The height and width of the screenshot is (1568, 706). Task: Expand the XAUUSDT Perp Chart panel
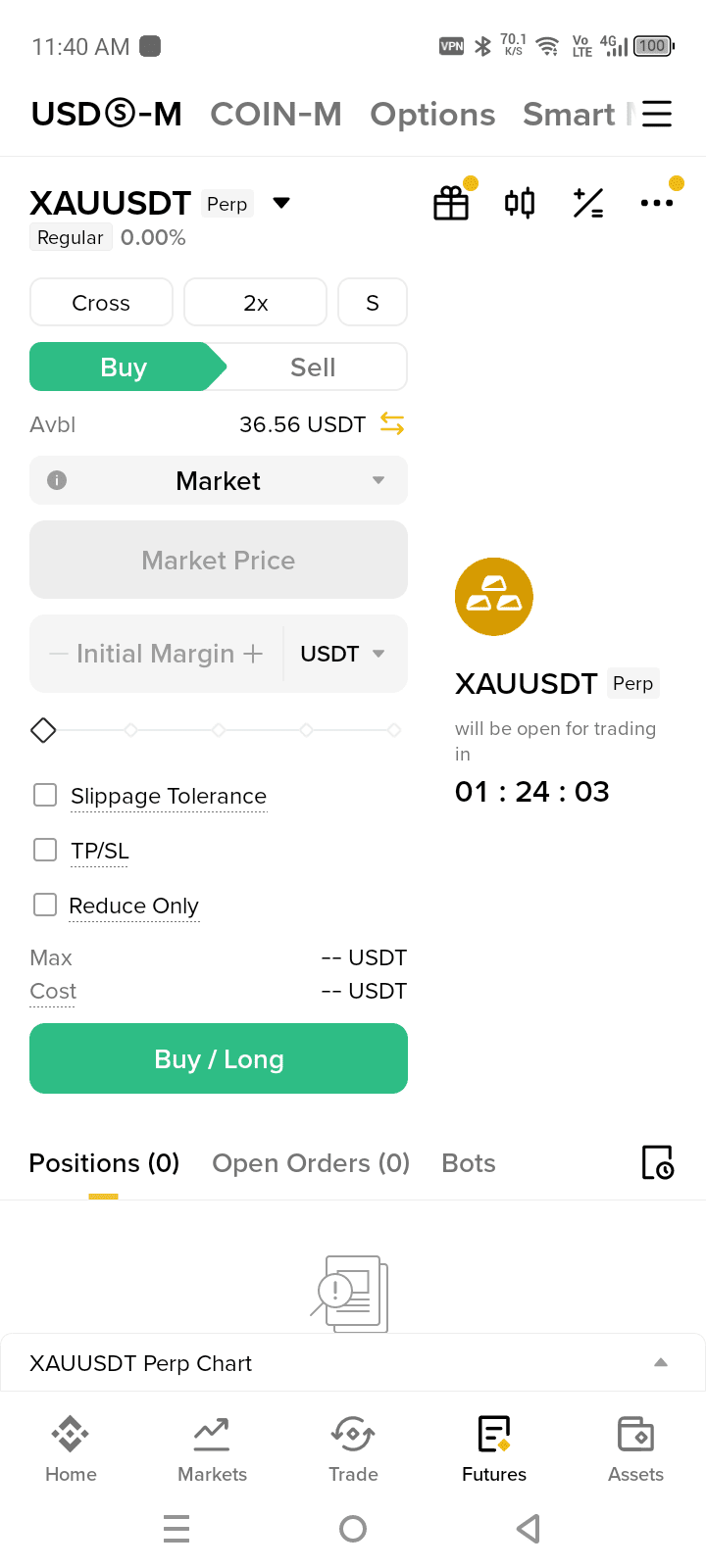661,1362
